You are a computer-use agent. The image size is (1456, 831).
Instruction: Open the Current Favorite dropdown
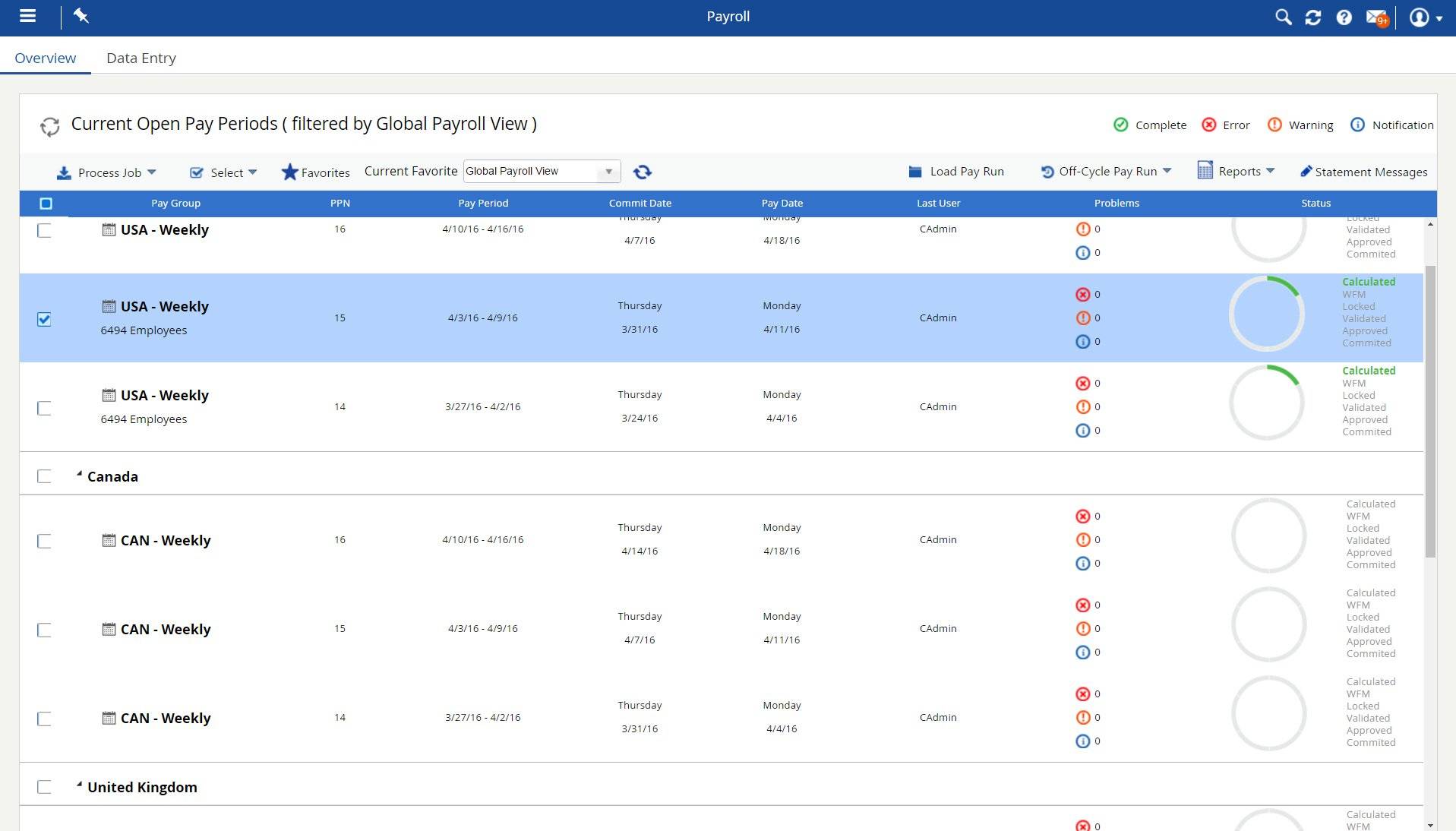click(608, 171)
